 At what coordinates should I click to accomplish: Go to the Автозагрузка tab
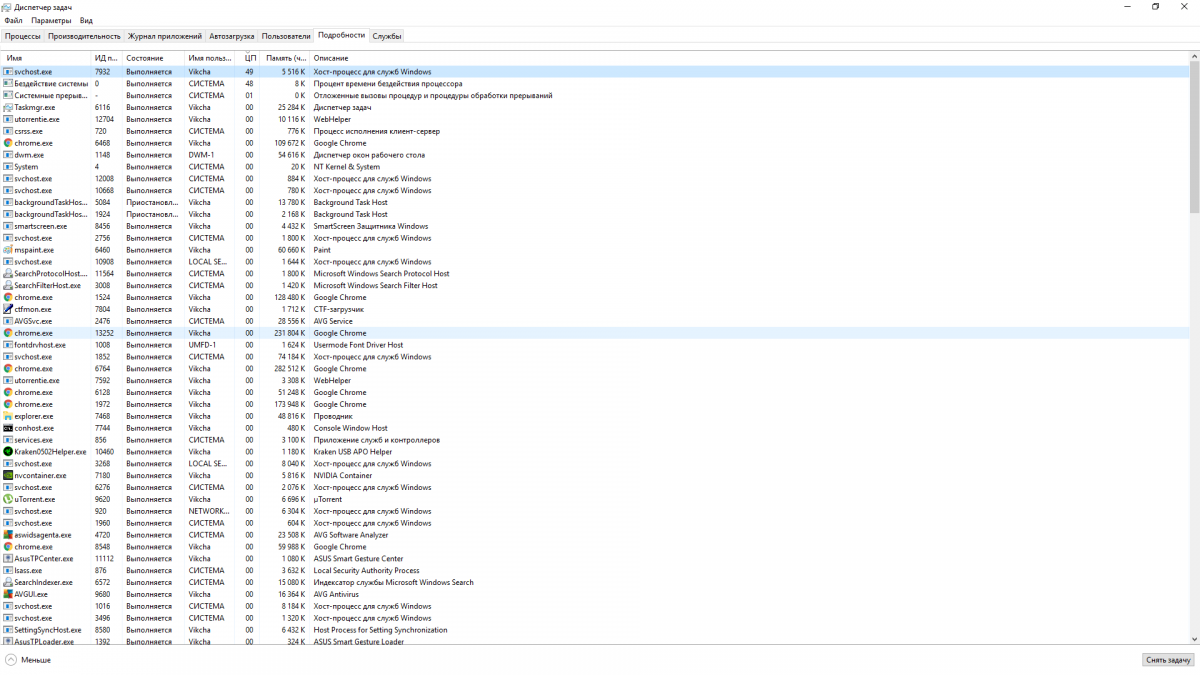(x=232, y=36)
